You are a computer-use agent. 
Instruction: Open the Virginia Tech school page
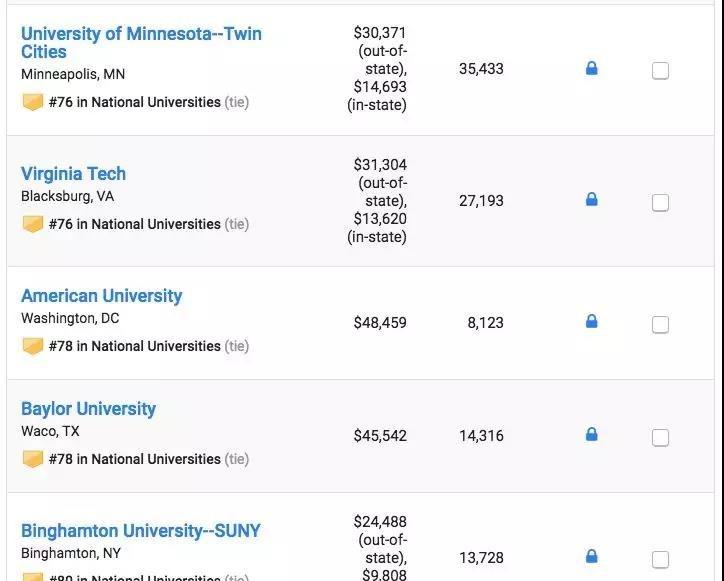tap(73, 174)
